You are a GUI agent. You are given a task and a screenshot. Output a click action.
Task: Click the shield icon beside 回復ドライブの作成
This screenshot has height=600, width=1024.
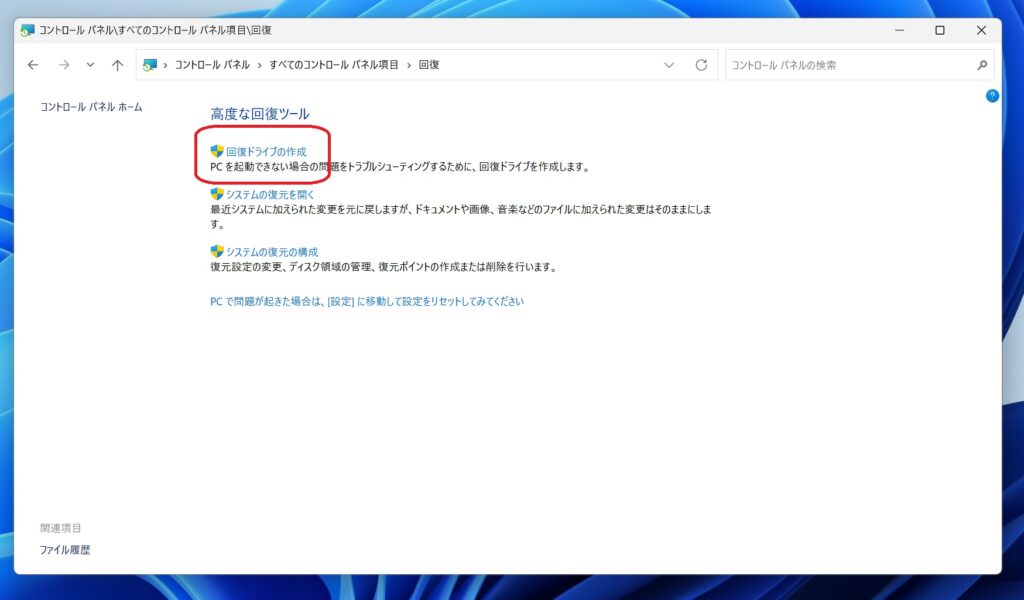(217, 151)
